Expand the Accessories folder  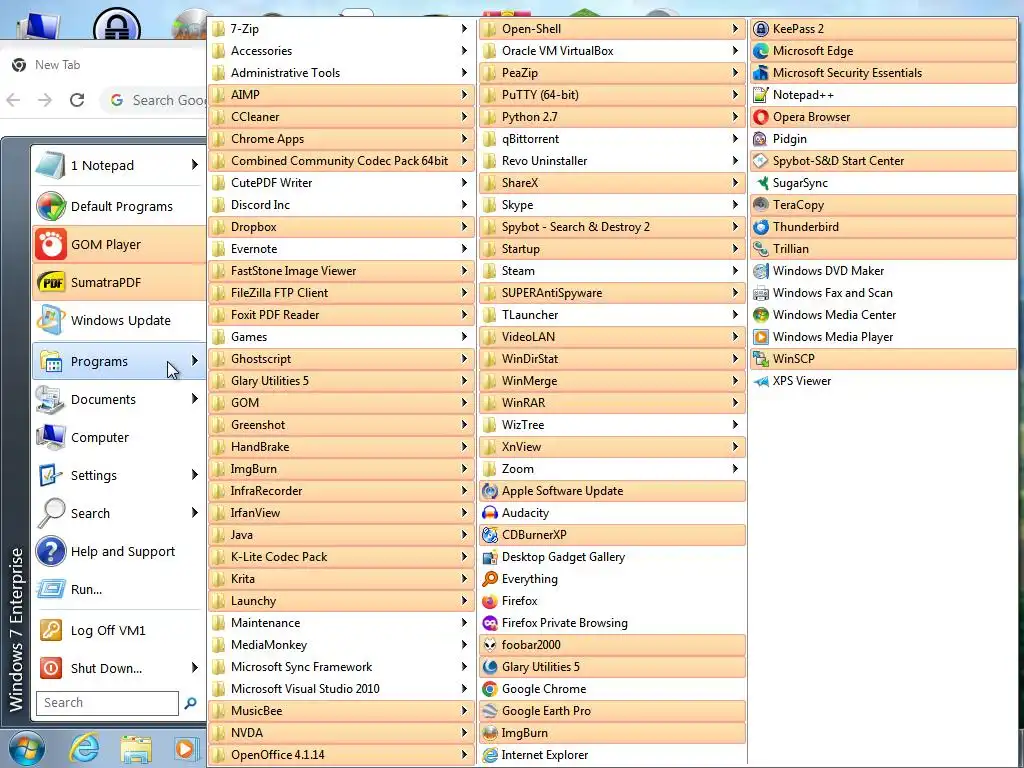pyautogui.click(x=342, y=51)
